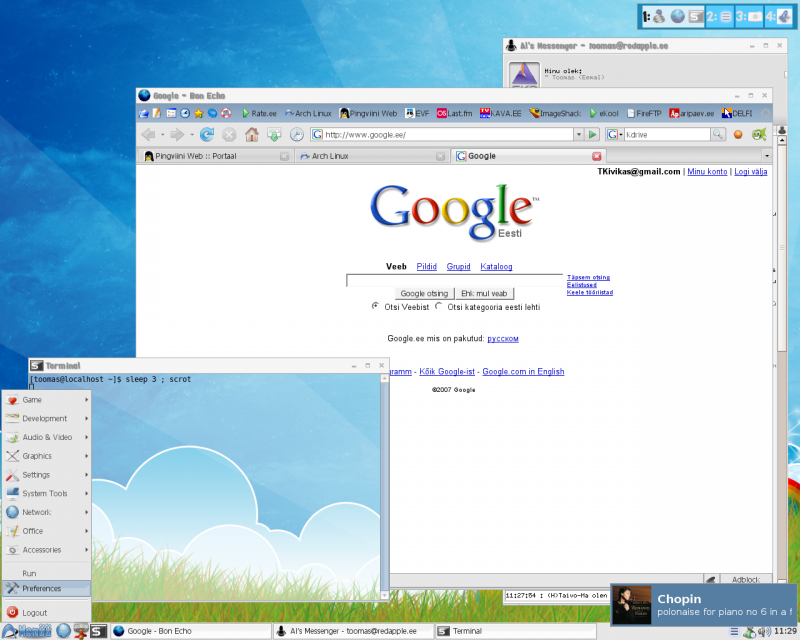Reload the page in Bon Echo
Image resolution: width=800 pixels, height=640 pixels.
[x=207, y=134]
